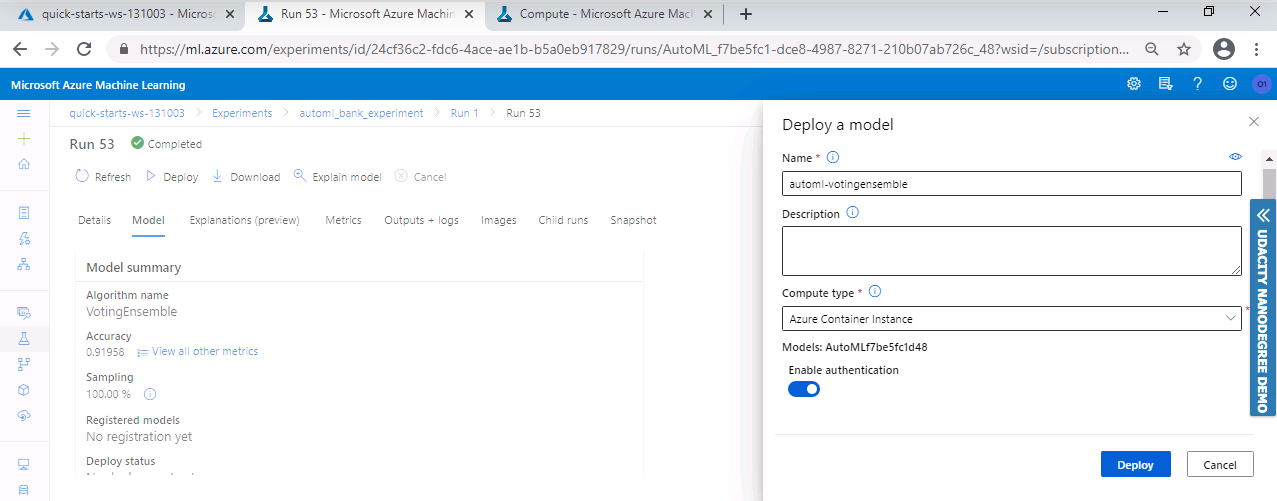
Task: Open the browser profile icon
Action: tap(1223, 49)
